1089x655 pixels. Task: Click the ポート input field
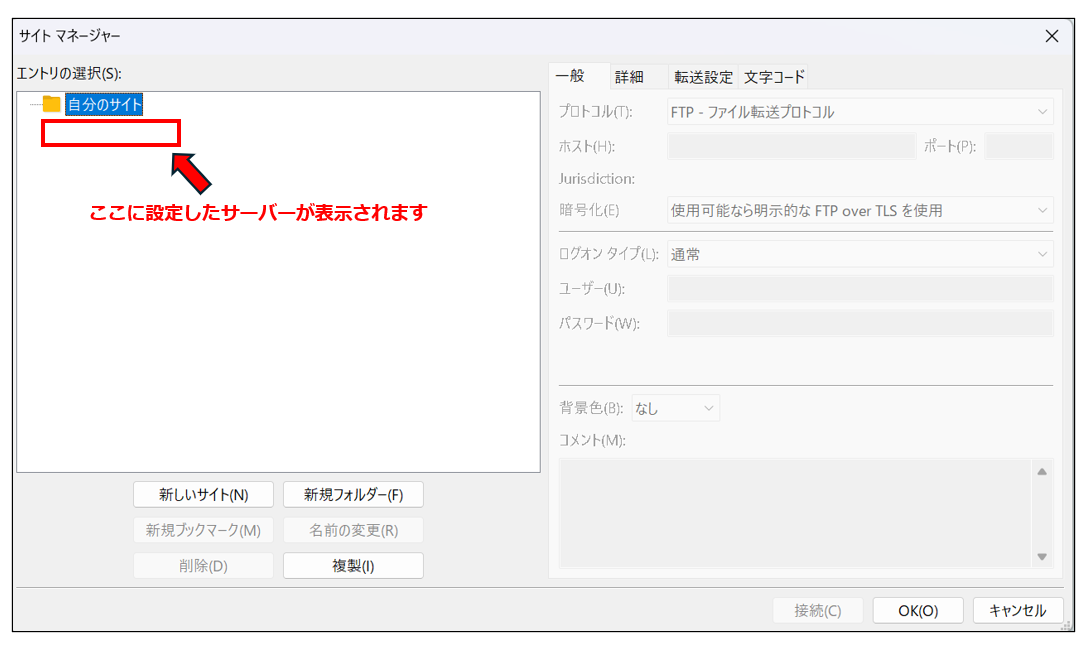click(1019, 147)
